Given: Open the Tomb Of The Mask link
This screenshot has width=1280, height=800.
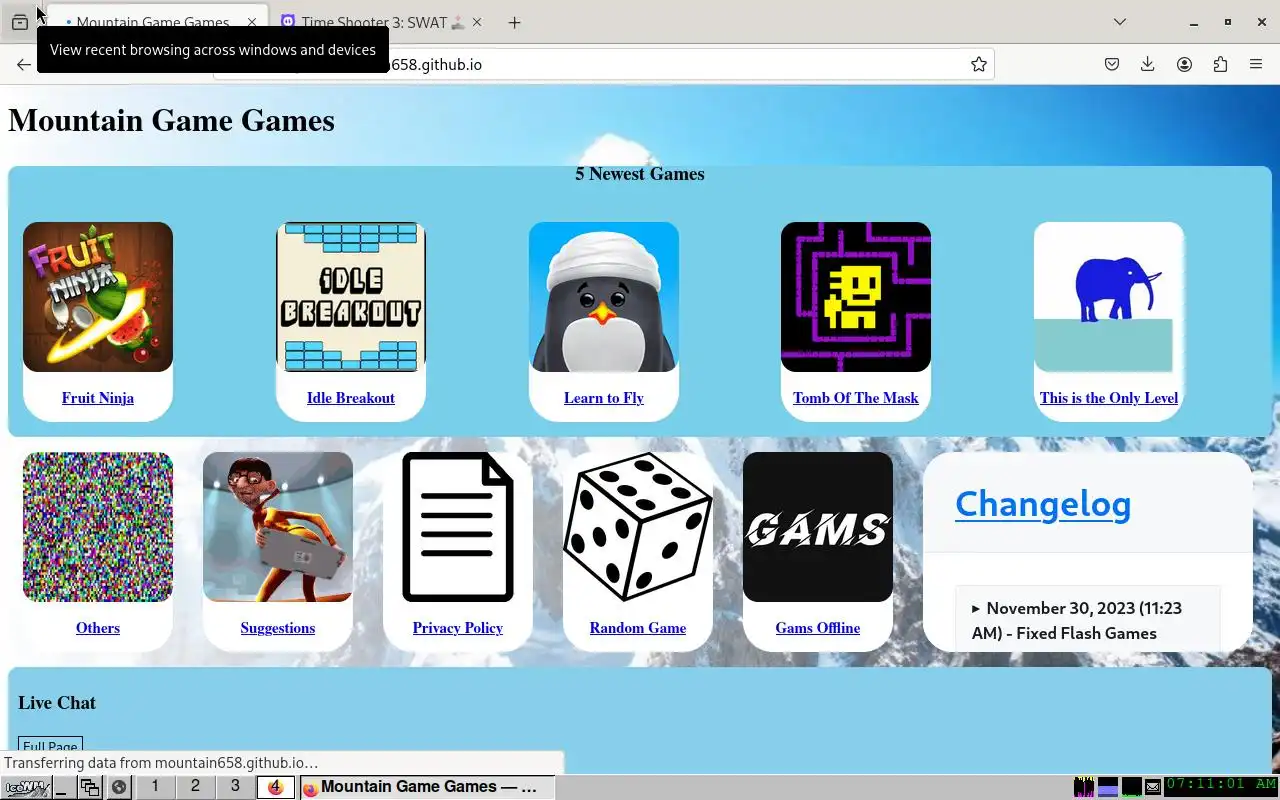Looking at the screenshot, I should coord(856,398).
